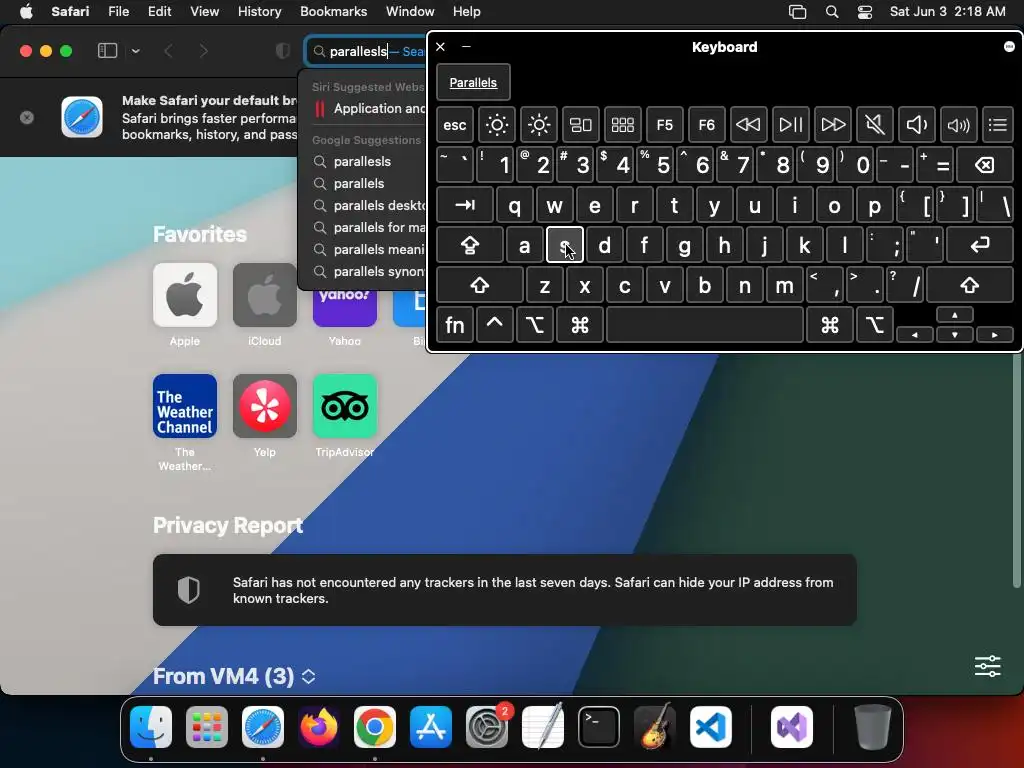Tap the F5 key
This screenshot has width=1024, height=768.
tap(664, 125)
